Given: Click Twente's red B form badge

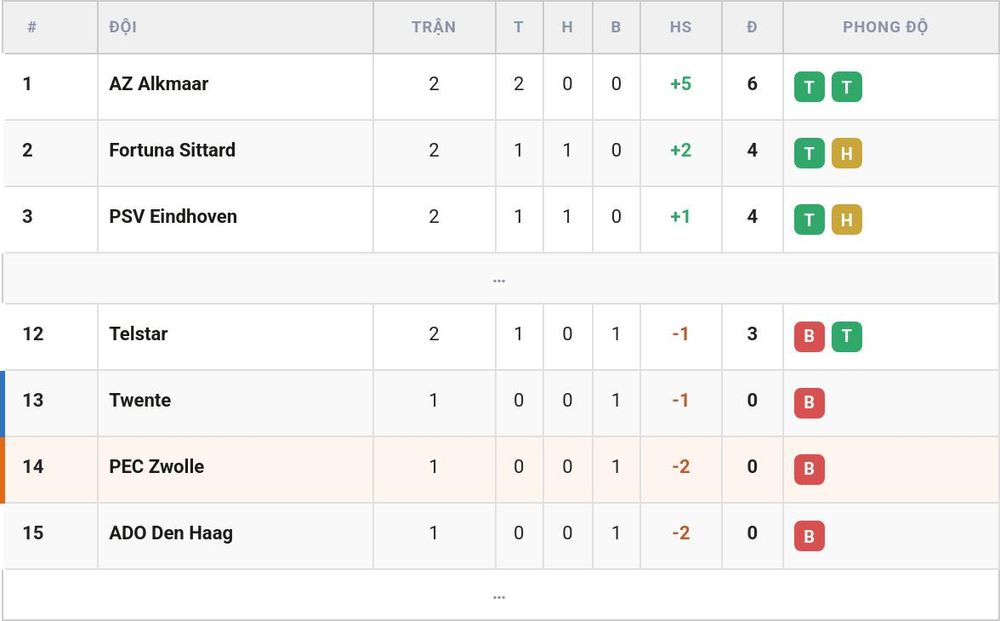Looking at the screenshot, I should (x=809, y=403).
